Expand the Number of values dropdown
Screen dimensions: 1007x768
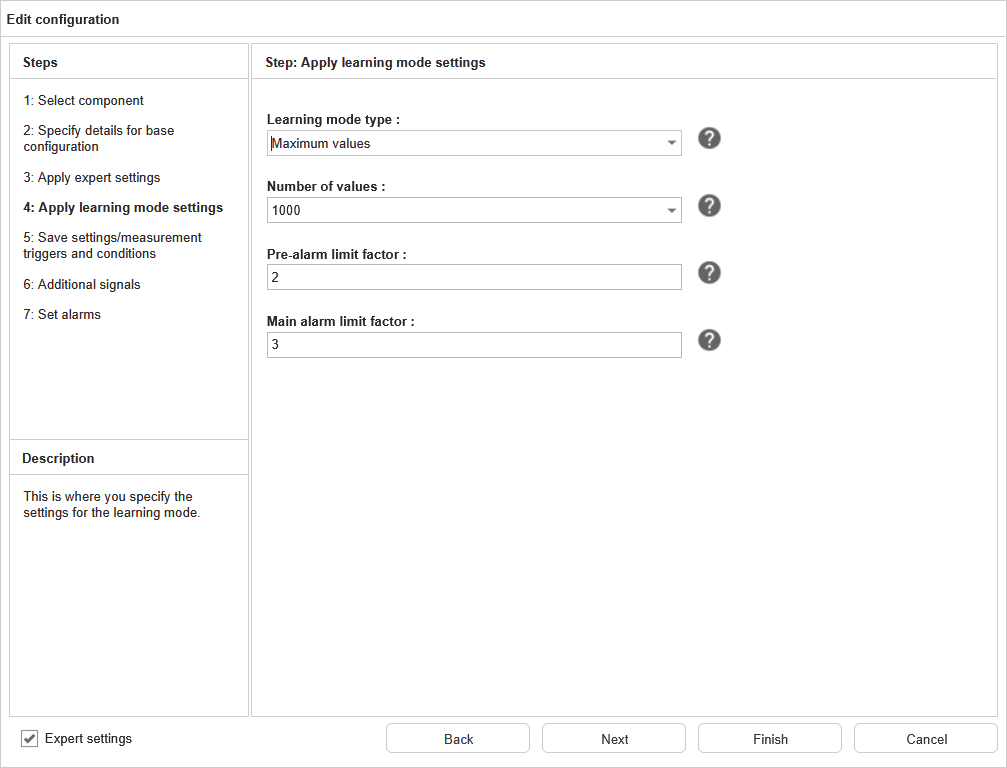[x=671, y=210]
